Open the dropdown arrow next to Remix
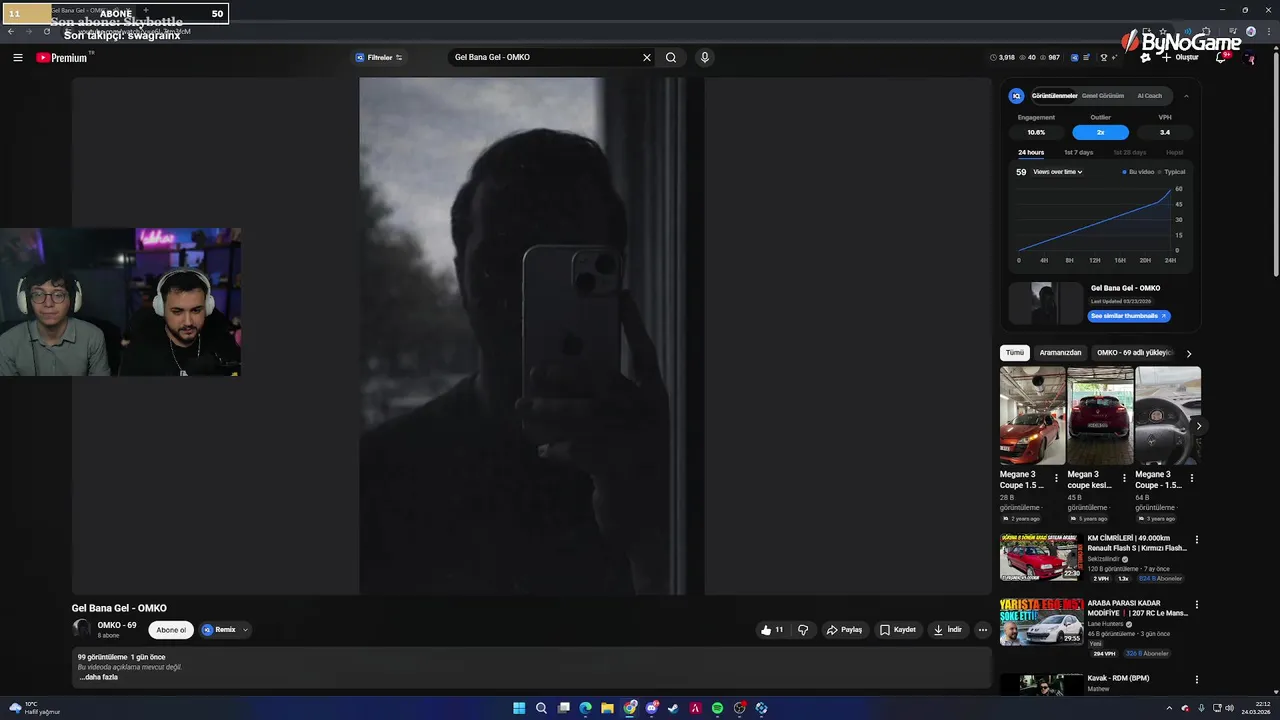The image size is (1280, 720). tap(245, 630)
